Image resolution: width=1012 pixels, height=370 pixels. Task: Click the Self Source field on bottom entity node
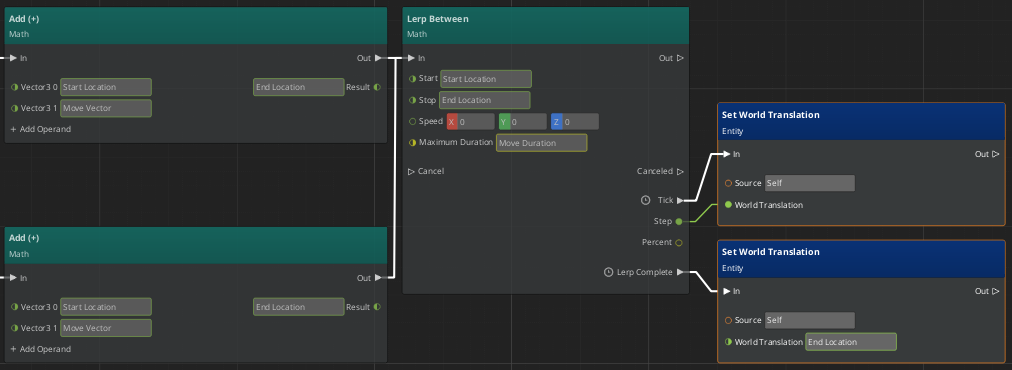coord(809,320)
